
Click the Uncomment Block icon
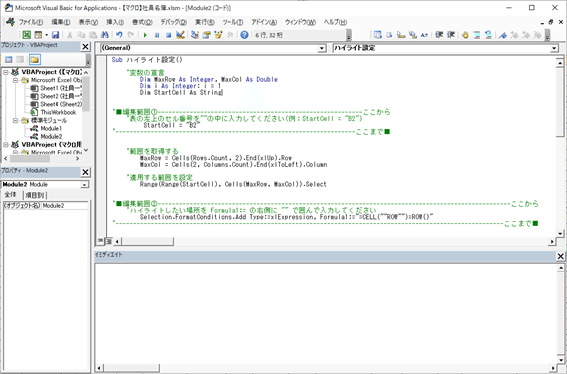click(x=488, y=35)
